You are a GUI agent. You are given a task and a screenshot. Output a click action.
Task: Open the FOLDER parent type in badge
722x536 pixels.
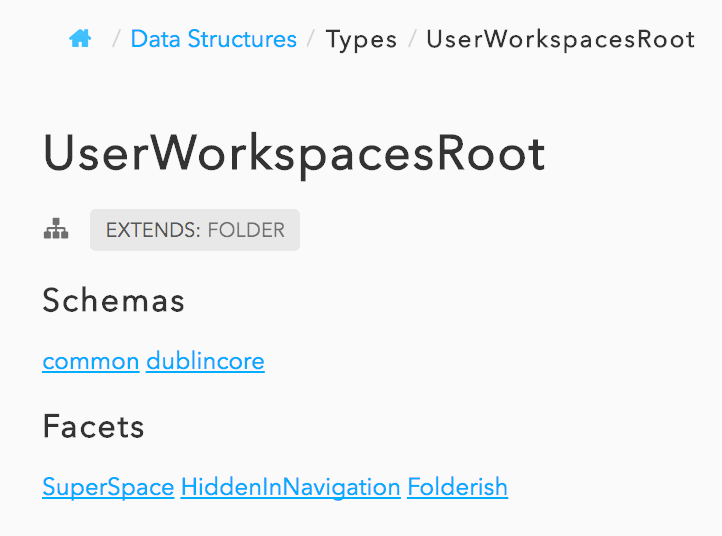coord(246,230)
